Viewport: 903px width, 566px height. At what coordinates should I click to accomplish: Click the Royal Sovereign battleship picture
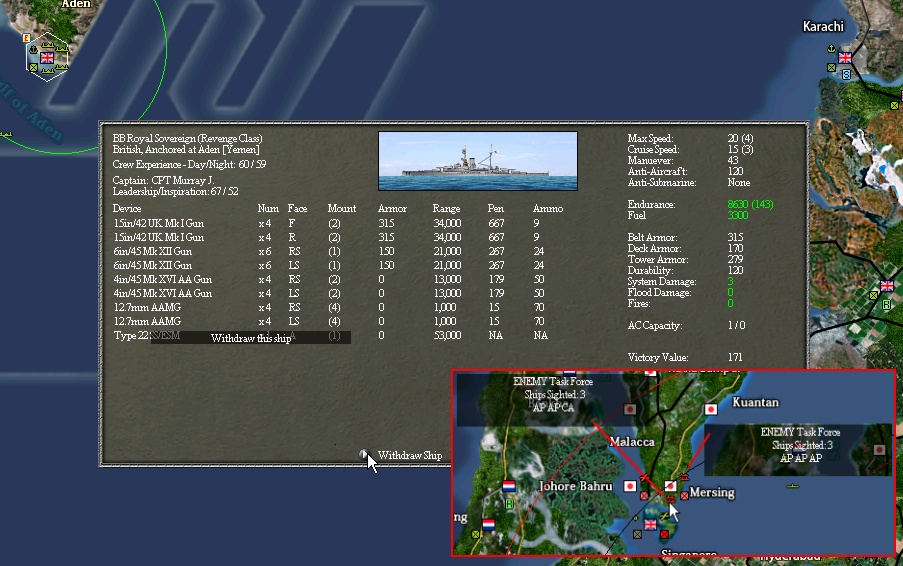[477, 161]
